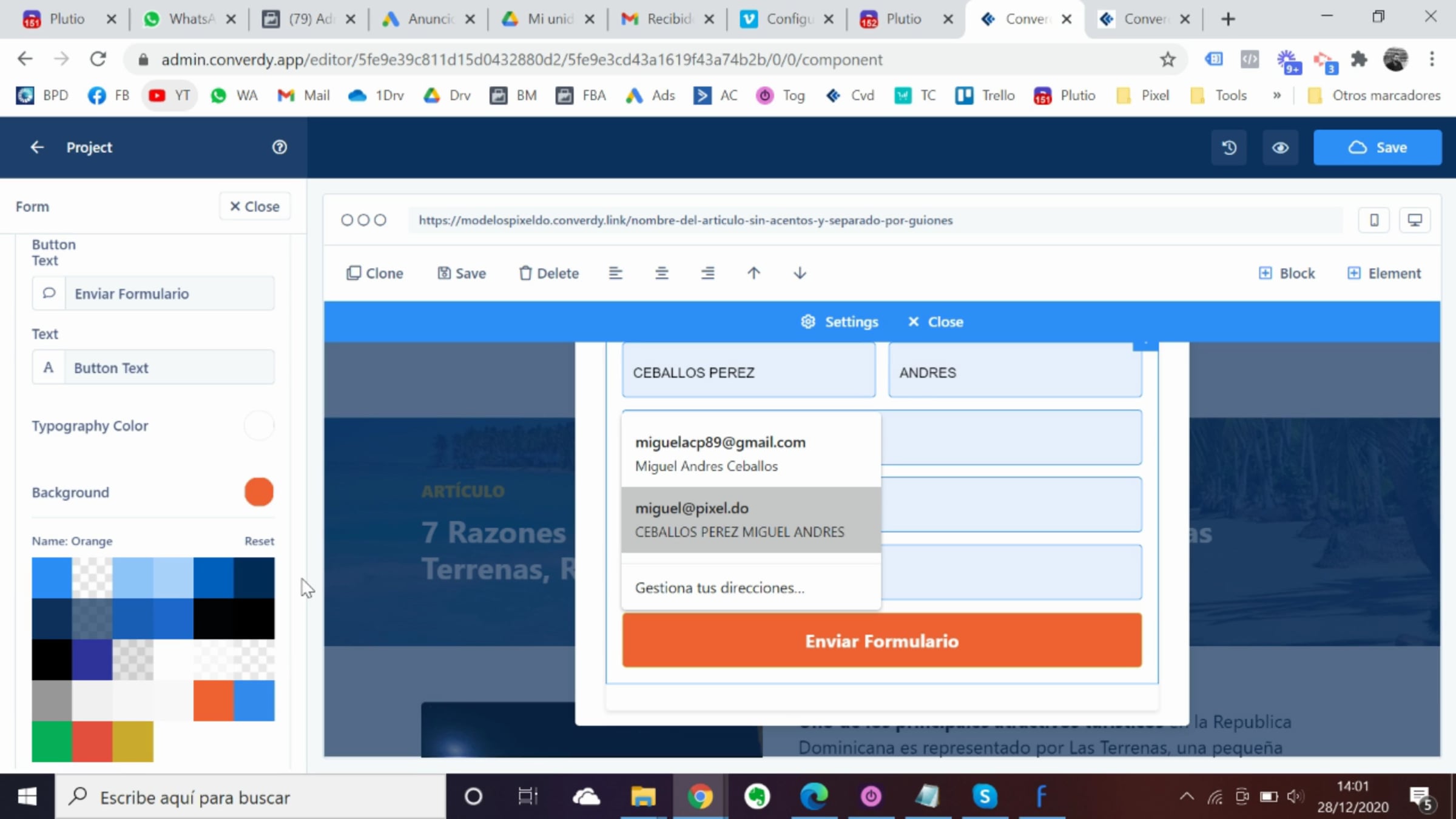This screenshot has height=819, width=1456.
Task: Open the help question mark icon
Action: [279, 147]
